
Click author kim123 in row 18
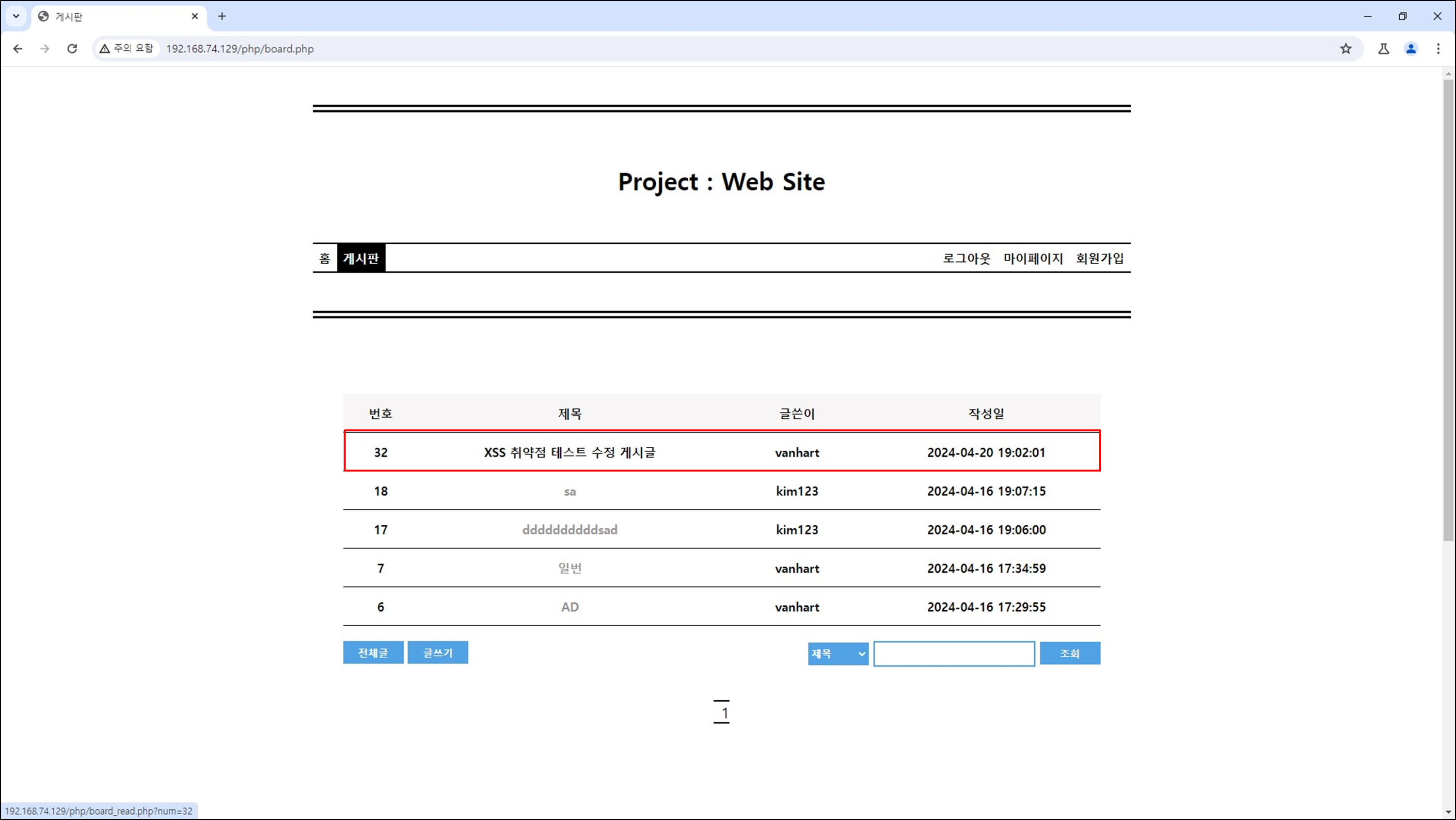(x=797, y=492)
